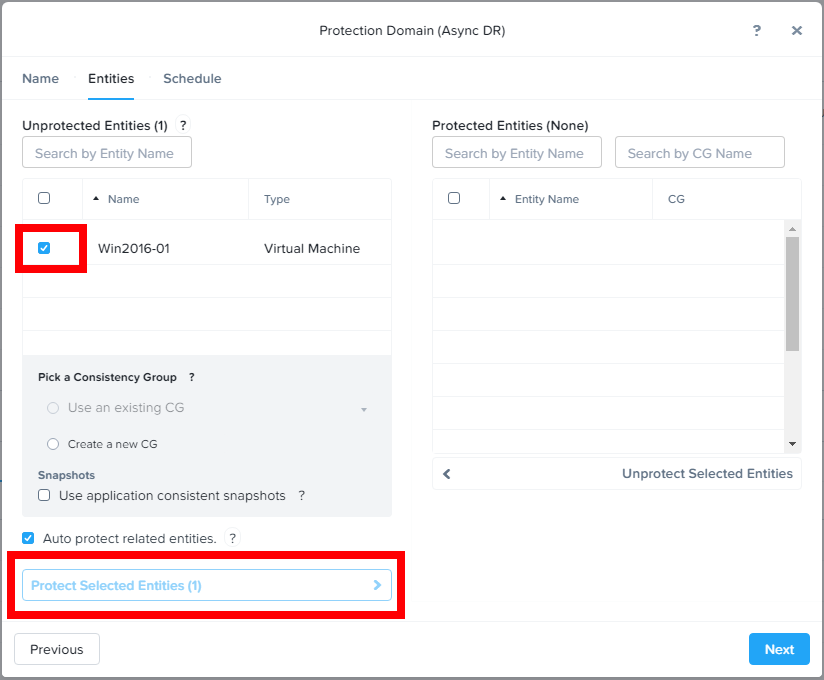The height and width of the screenshot is (680, 824).
Task: Switch to the Schedule tab
Action: [192, 78]
